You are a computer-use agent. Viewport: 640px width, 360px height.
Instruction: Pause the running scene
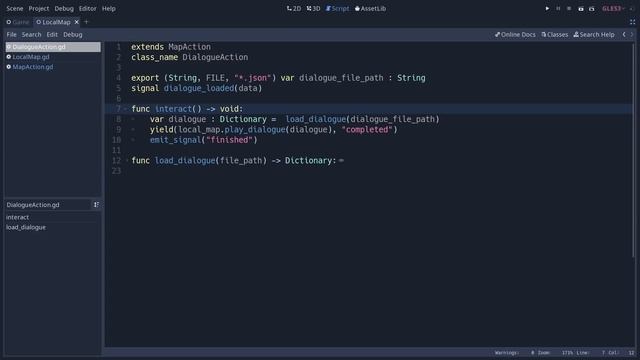[x=558, y=9]
